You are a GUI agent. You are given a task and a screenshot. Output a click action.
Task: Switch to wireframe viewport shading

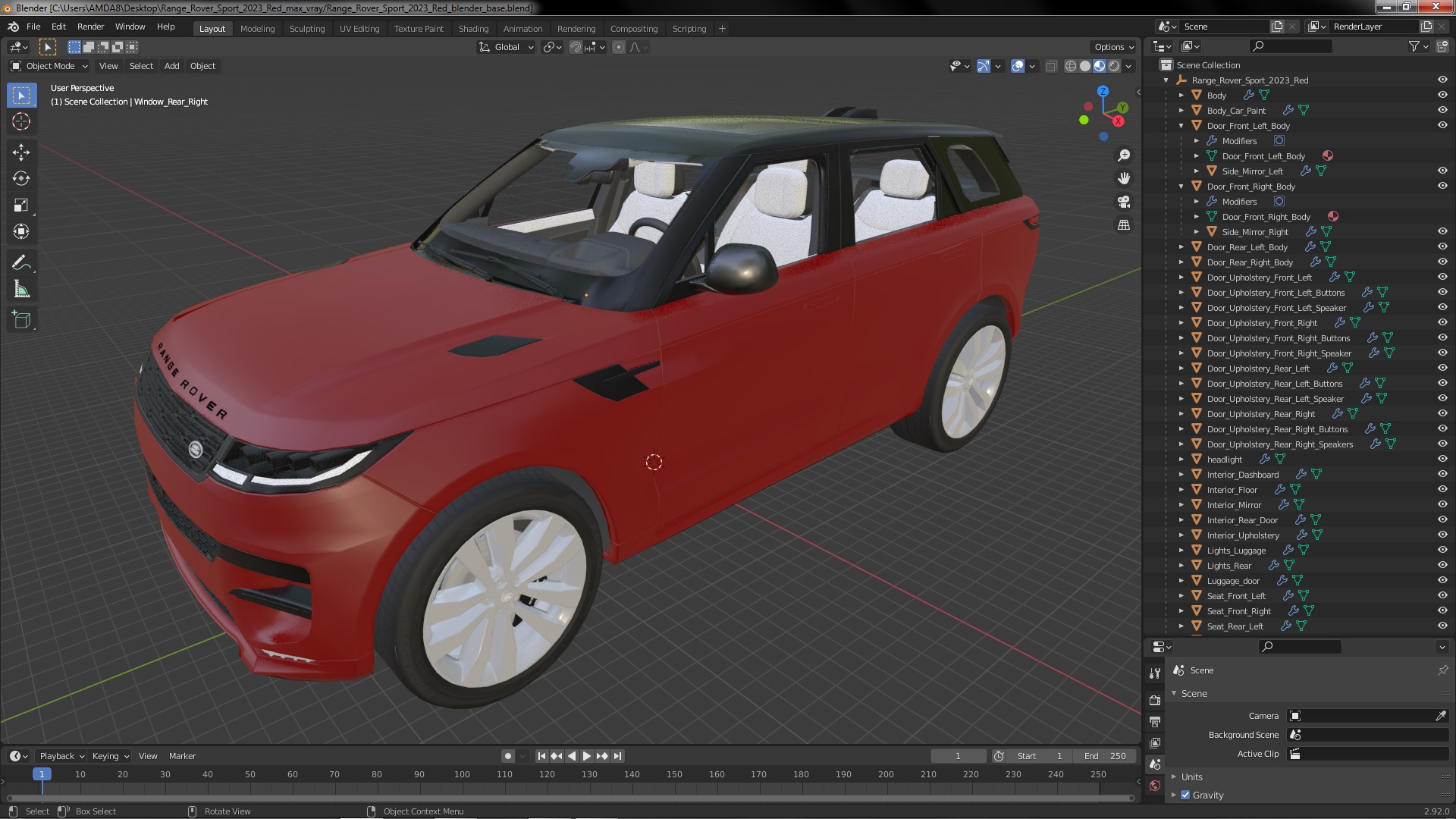[1070, 66]
